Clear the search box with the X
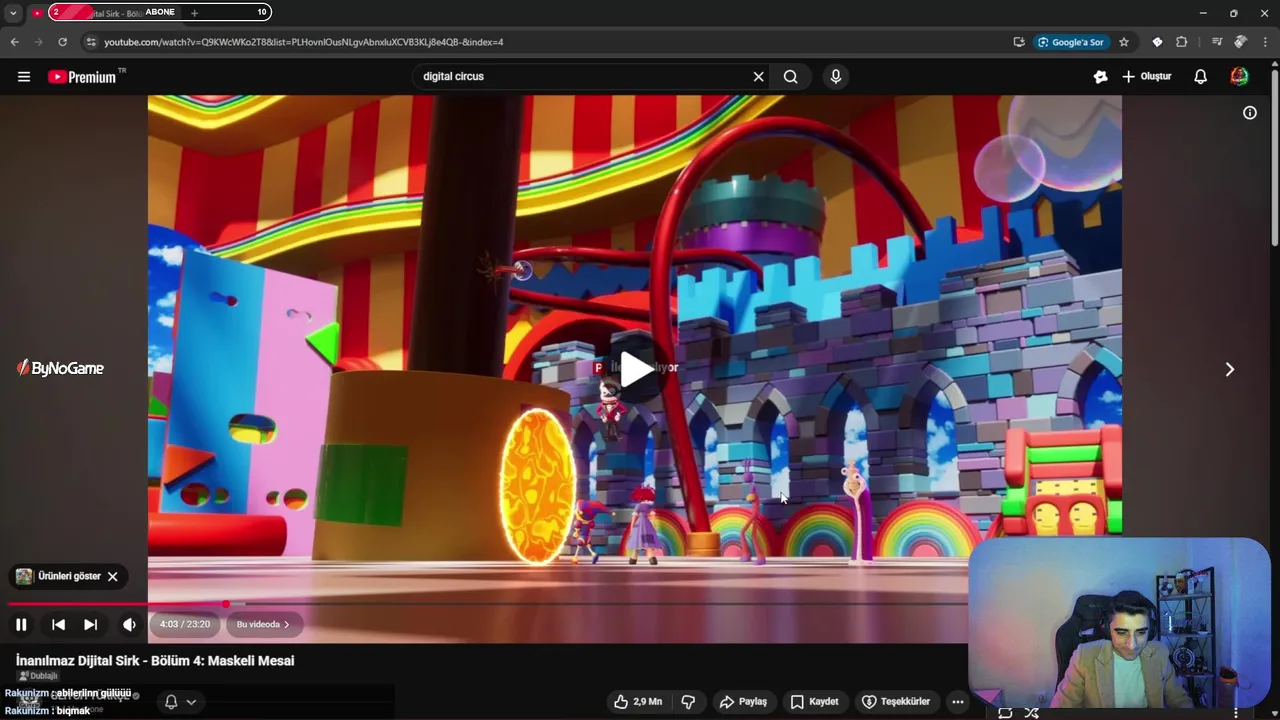 (x=758, y=76)
